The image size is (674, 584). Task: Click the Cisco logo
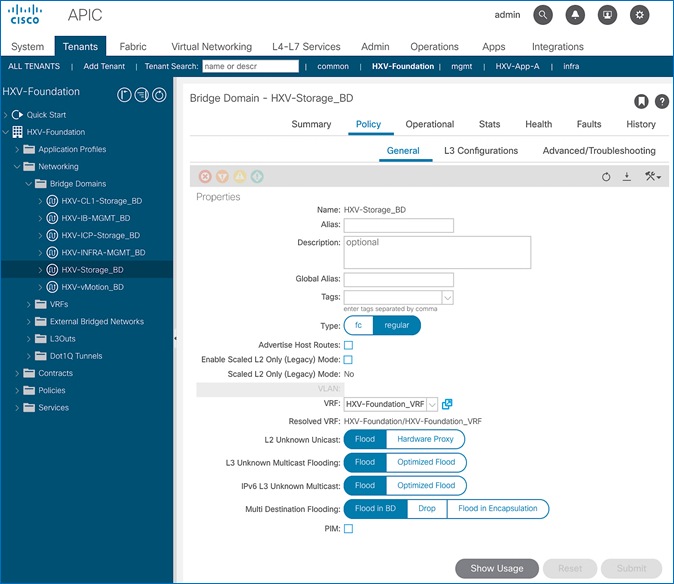(25, 15)
